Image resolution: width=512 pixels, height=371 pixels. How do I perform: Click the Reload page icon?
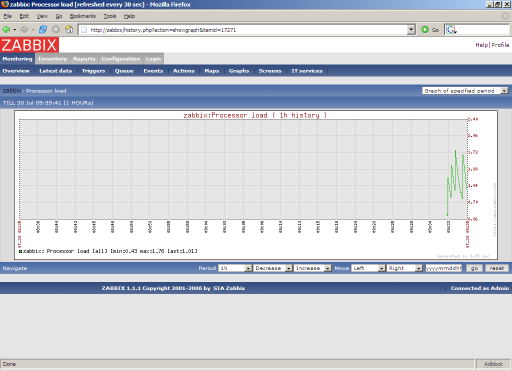[43, 30]
